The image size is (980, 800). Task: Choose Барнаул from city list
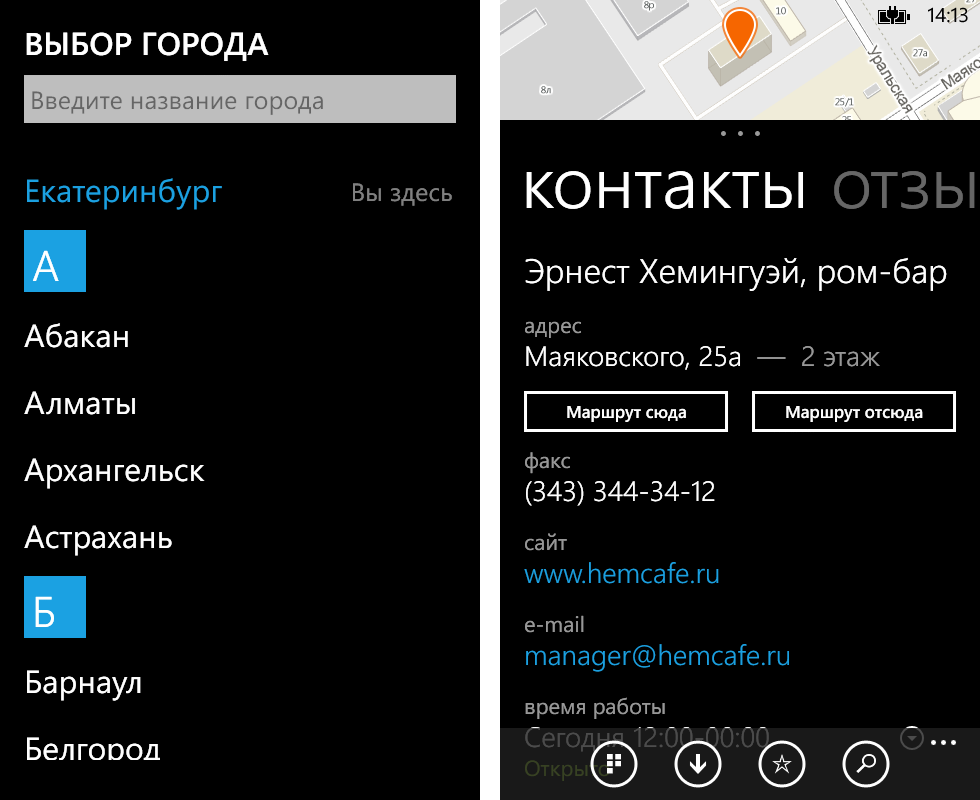coord(84,683)
